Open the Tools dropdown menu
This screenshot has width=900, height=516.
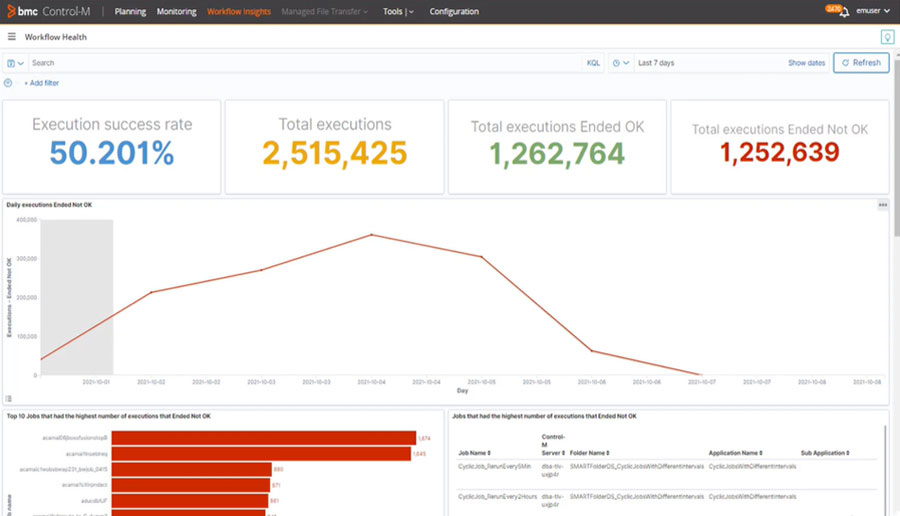coord(398,12)
